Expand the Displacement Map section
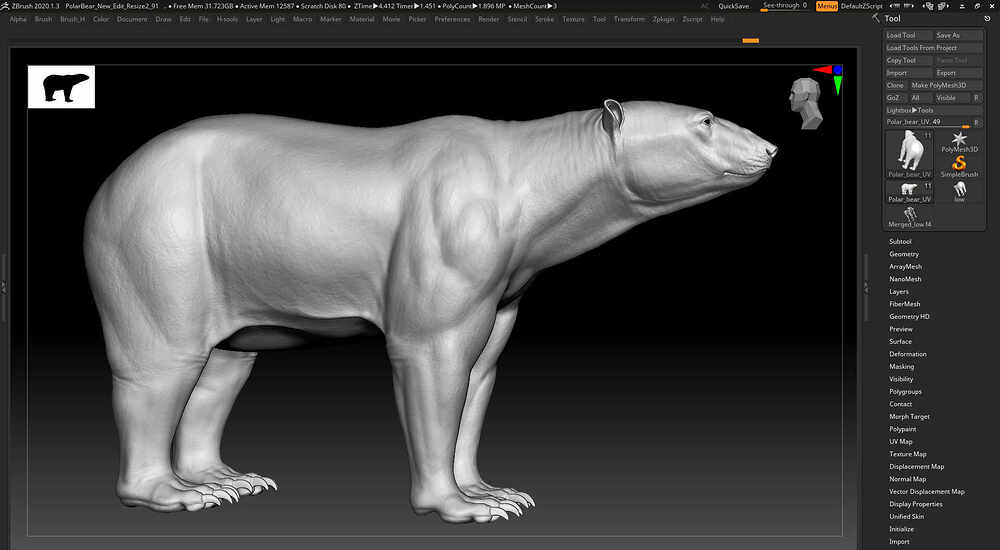This screenshot has width=1000, height=550. (916, 466)
